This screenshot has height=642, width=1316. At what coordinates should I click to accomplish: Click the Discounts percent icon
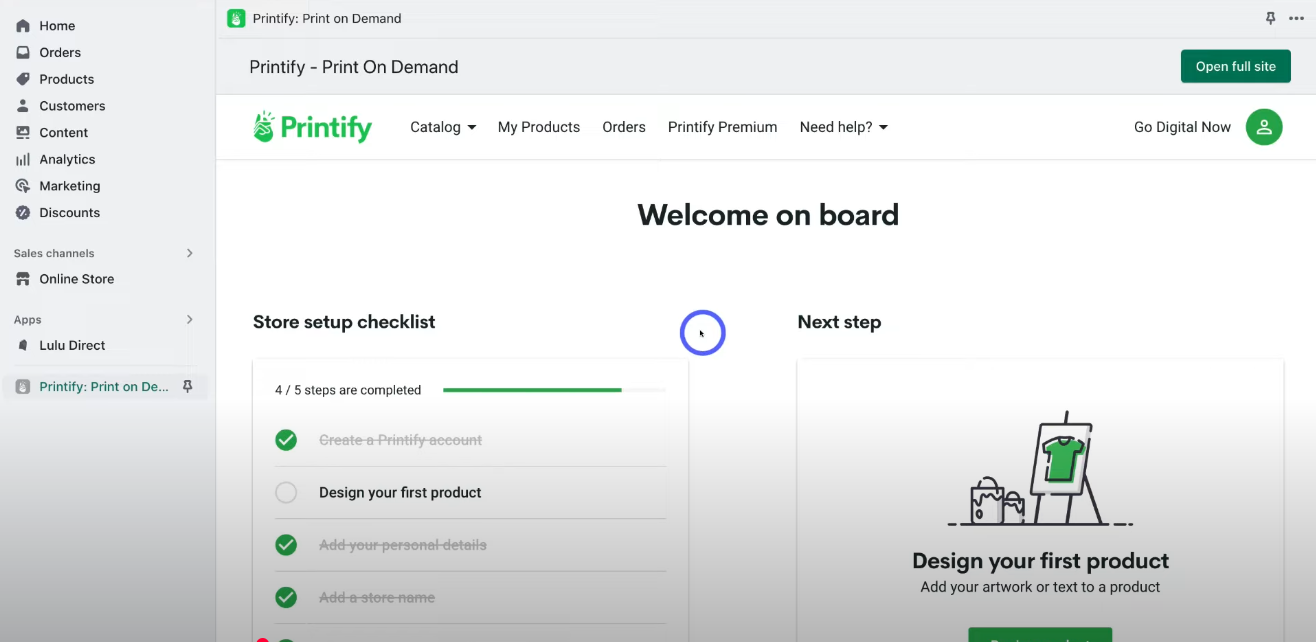pyautogui.click(x=23, y=212)
